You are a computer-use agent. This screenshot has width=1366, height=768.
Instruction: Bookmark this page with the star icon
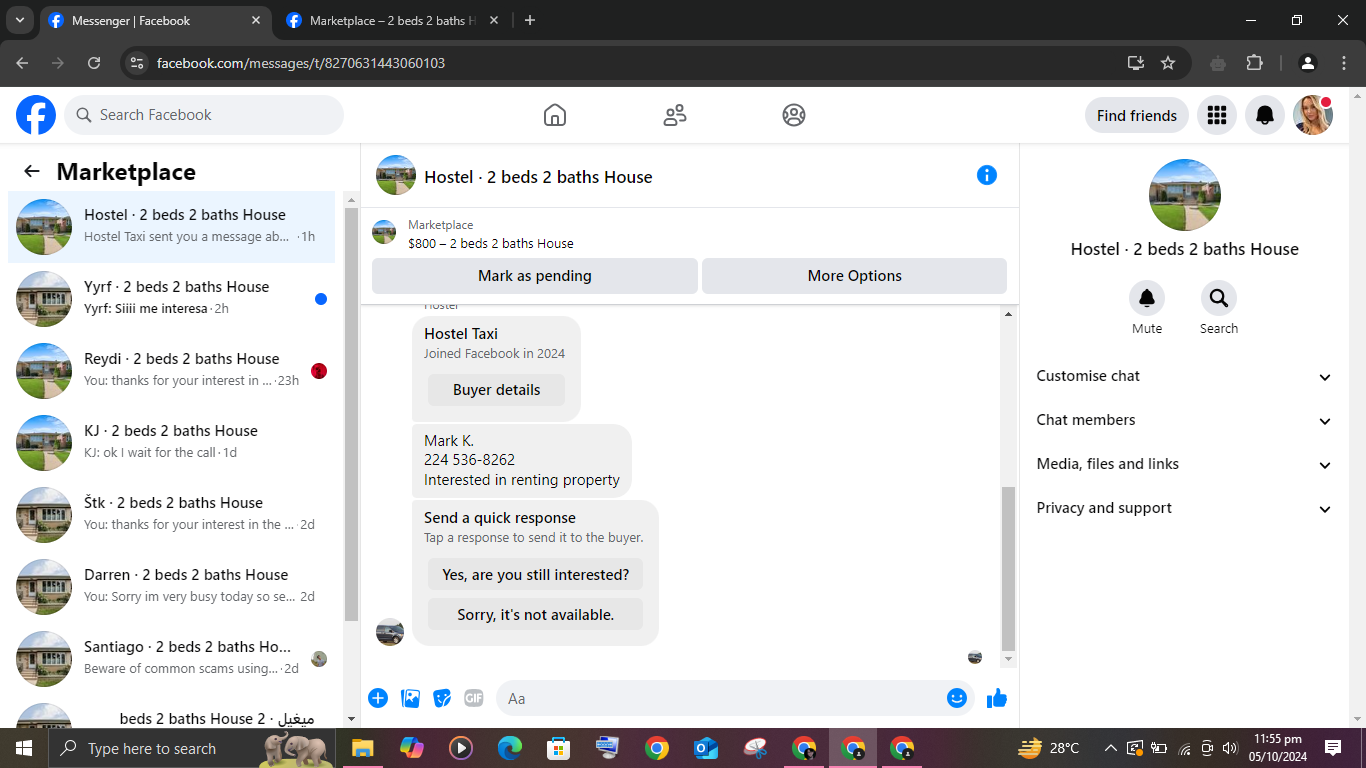pyautogui.click(x=1168, y=63)
